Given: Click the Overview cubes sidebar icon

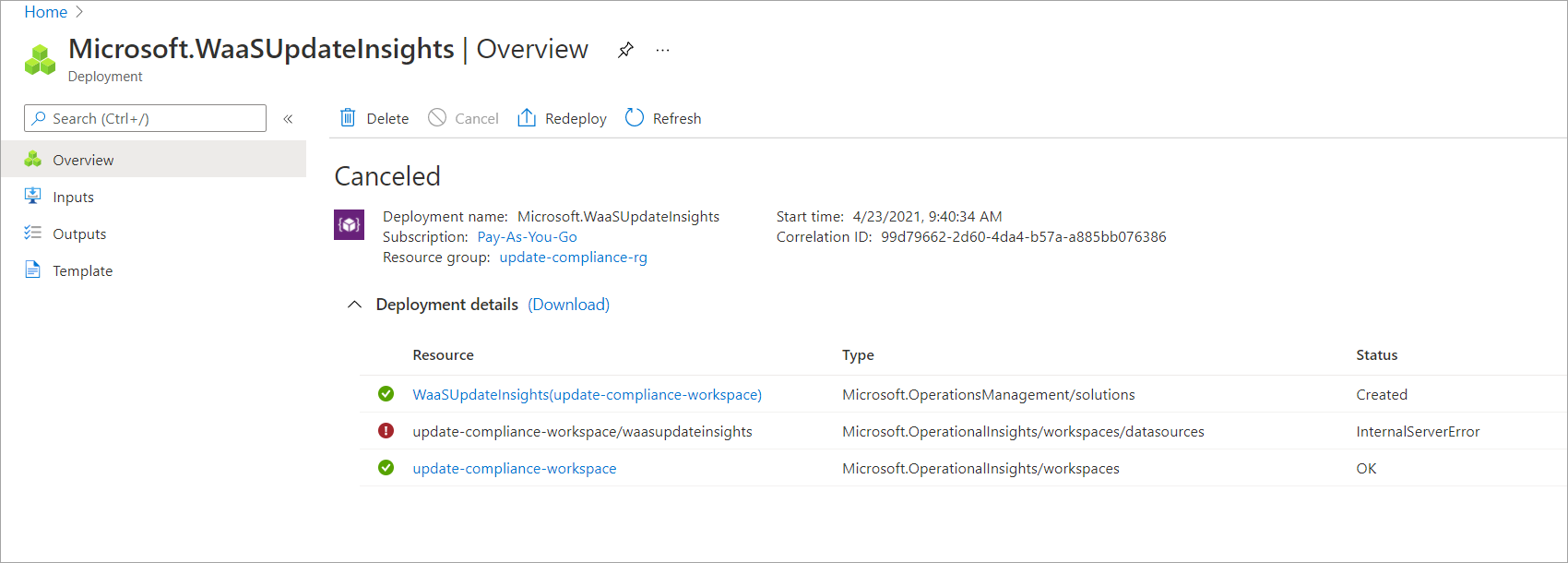Looking at the screenshot, I should click(33, 159).
